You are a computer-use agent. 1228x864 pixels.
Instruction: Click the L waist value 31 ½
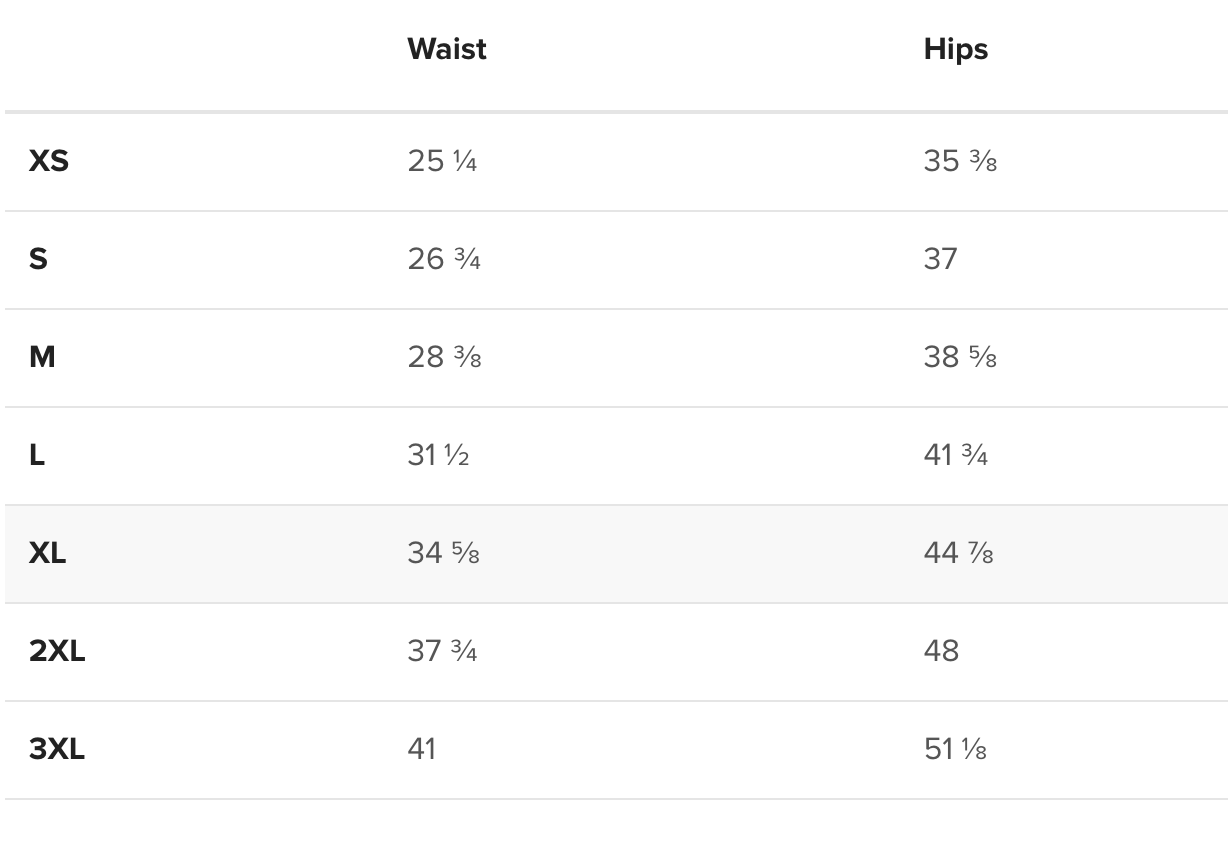pyautogui.click(x=438, y=455)
